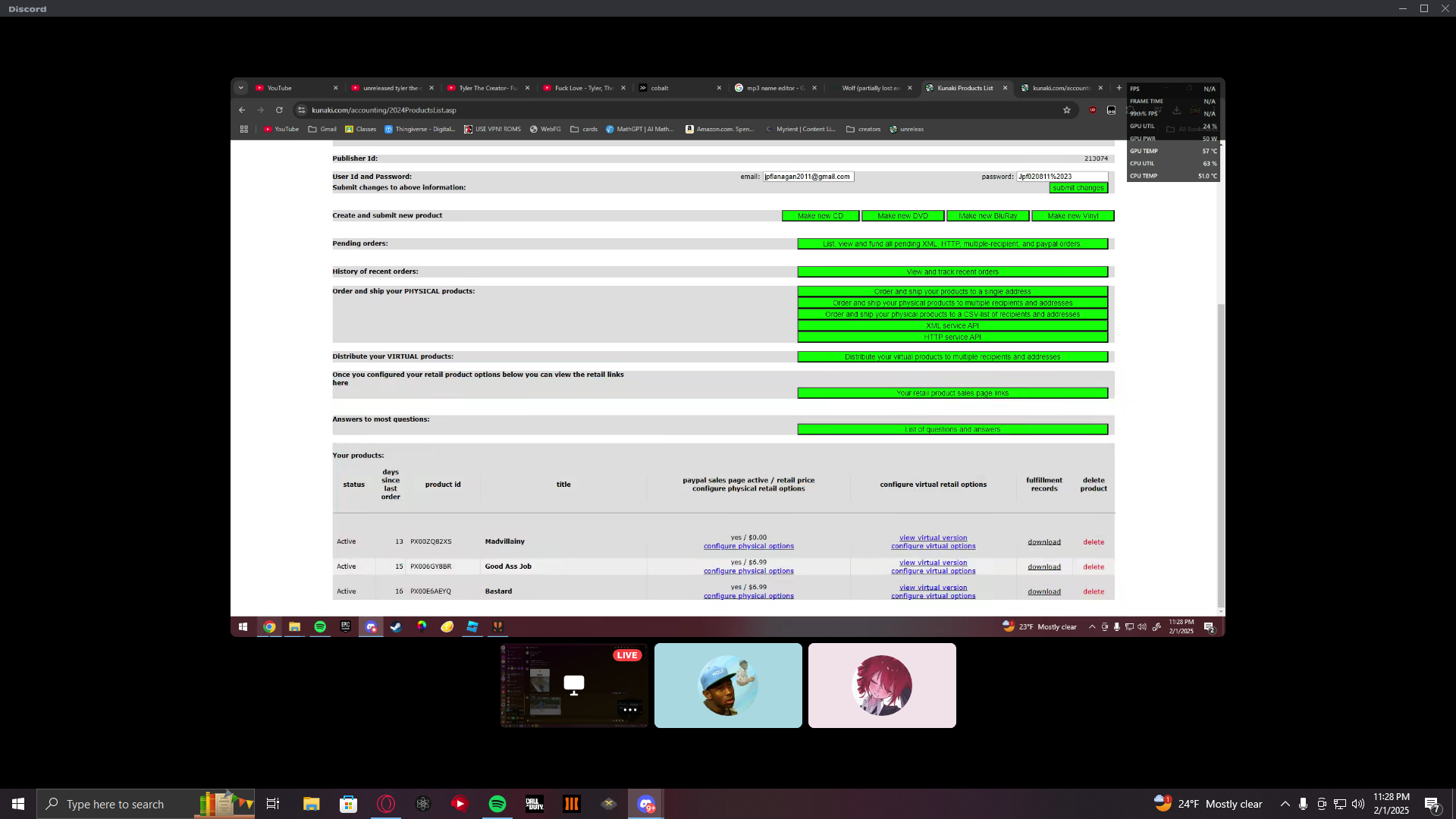Select the red-haired anime avatar tile
Viewport: 1456px width, 819px height.
point(882,686)
